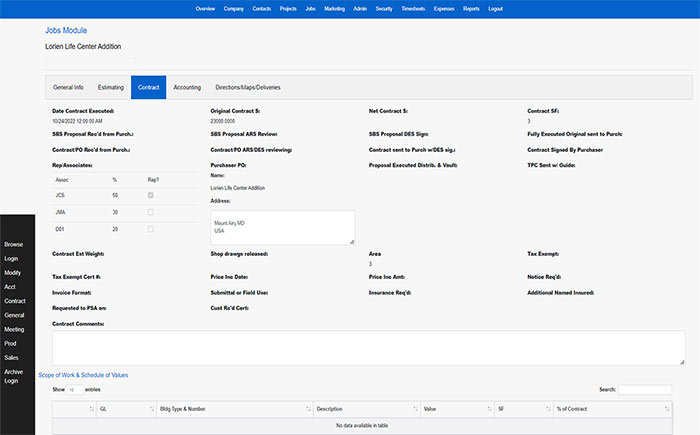Open Reports in the top navigation

click(x=471, y=8)
